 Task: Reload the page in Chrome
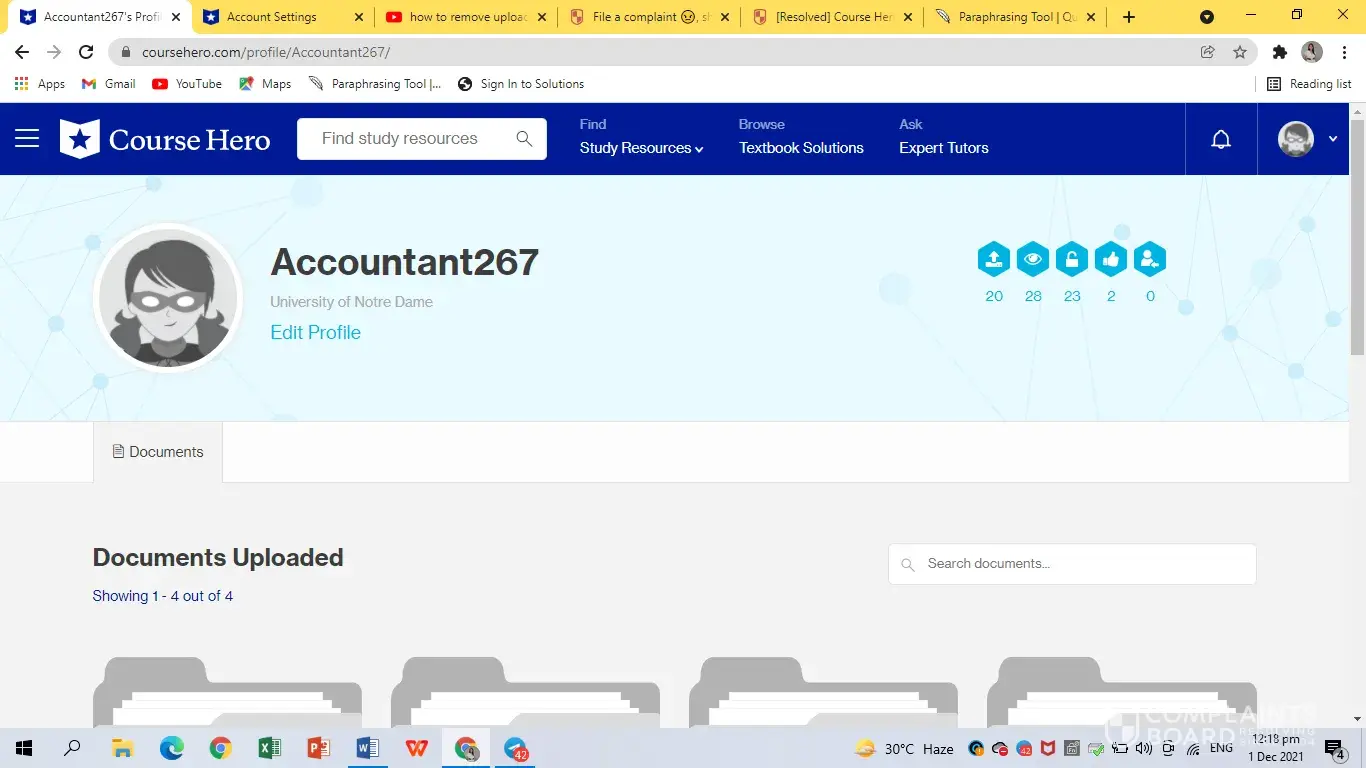[x=86, y=52]
